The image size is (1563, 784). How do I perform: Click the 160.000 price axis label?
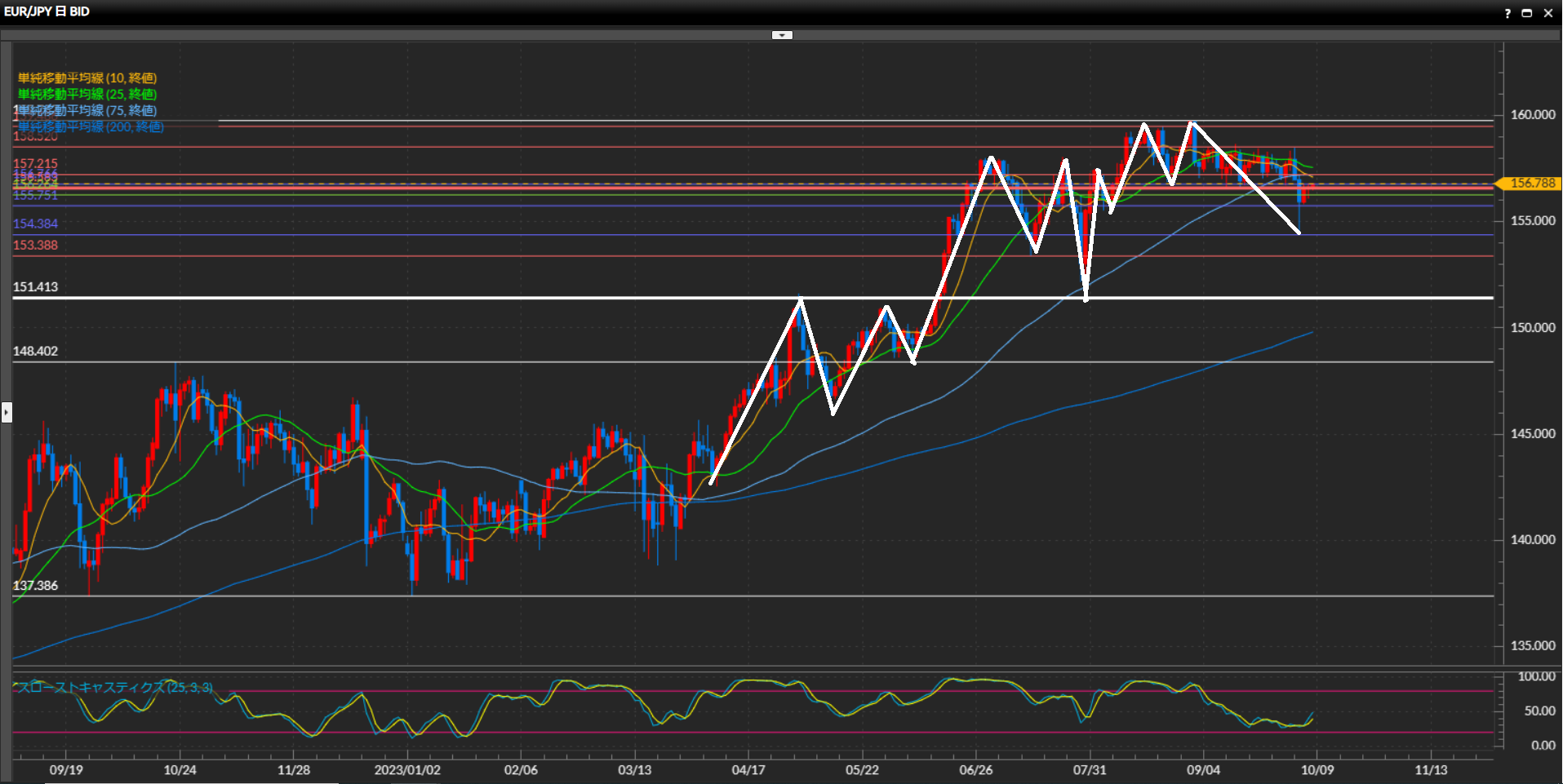click(1532, 115)
